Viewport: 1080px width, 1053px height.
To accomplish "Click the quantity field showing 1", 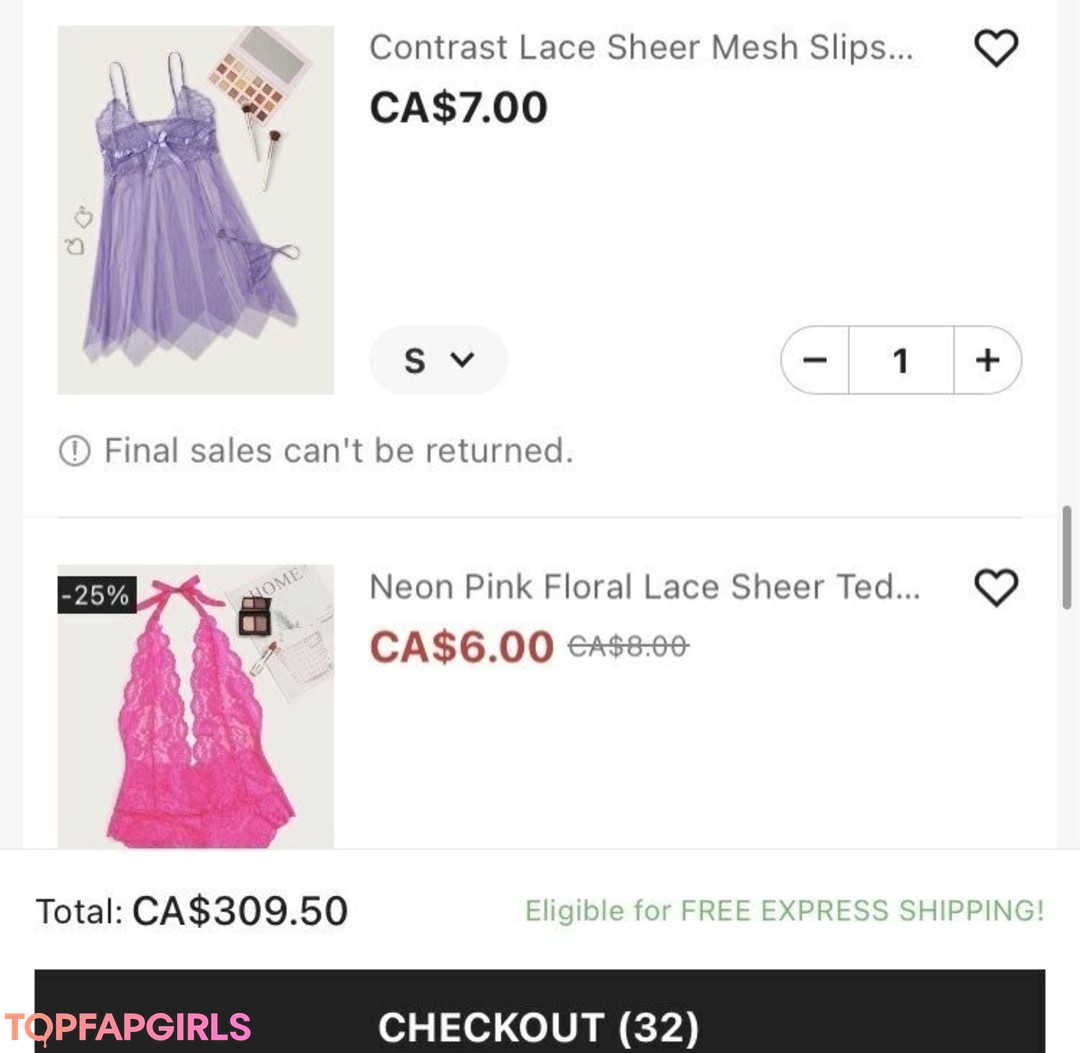I will tap(900, 360).
